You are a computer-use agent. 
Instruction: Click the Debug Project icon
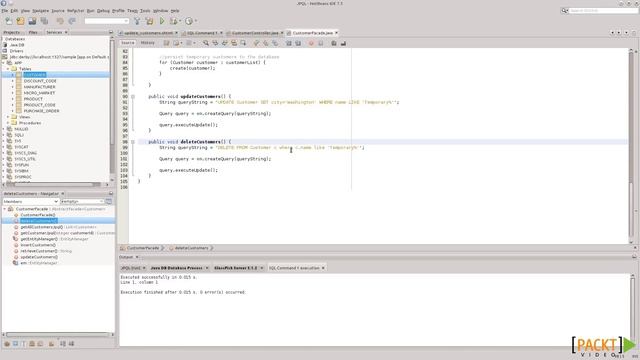tap(174, 21)
